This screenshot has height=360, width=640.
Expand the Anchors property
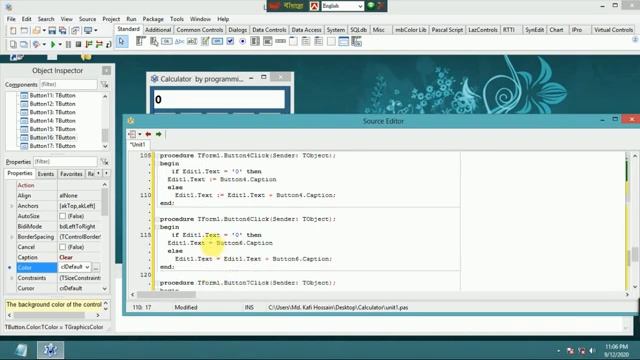12,206
